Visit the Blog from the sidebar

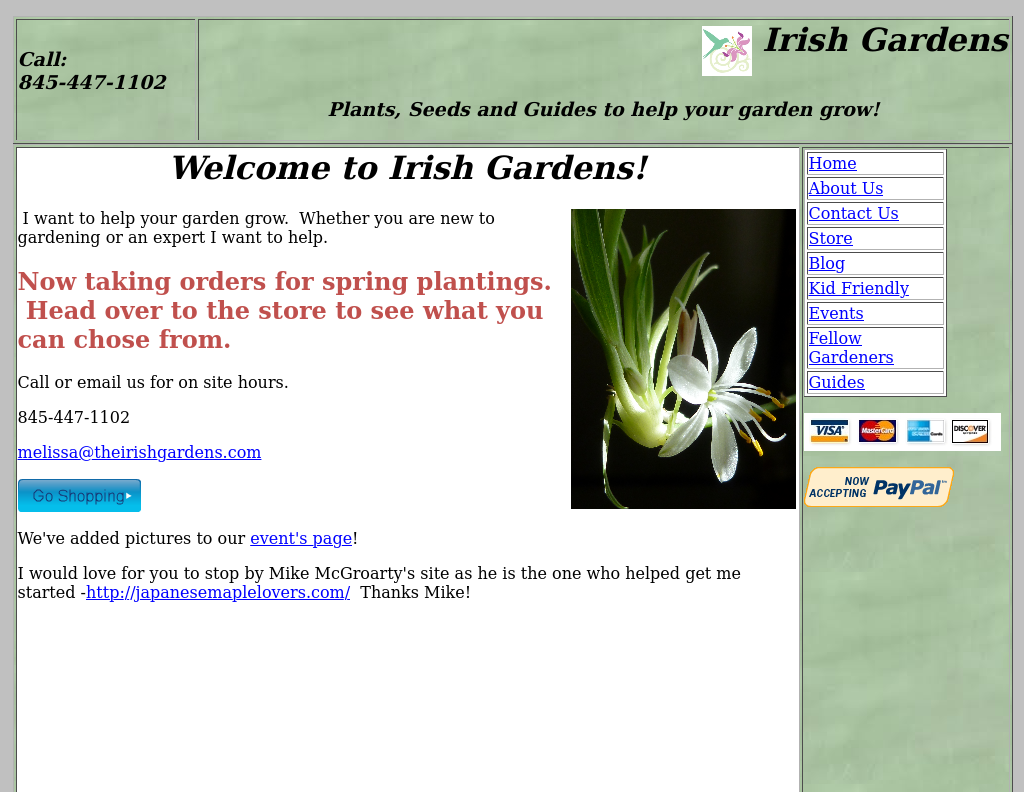point(826,264)
